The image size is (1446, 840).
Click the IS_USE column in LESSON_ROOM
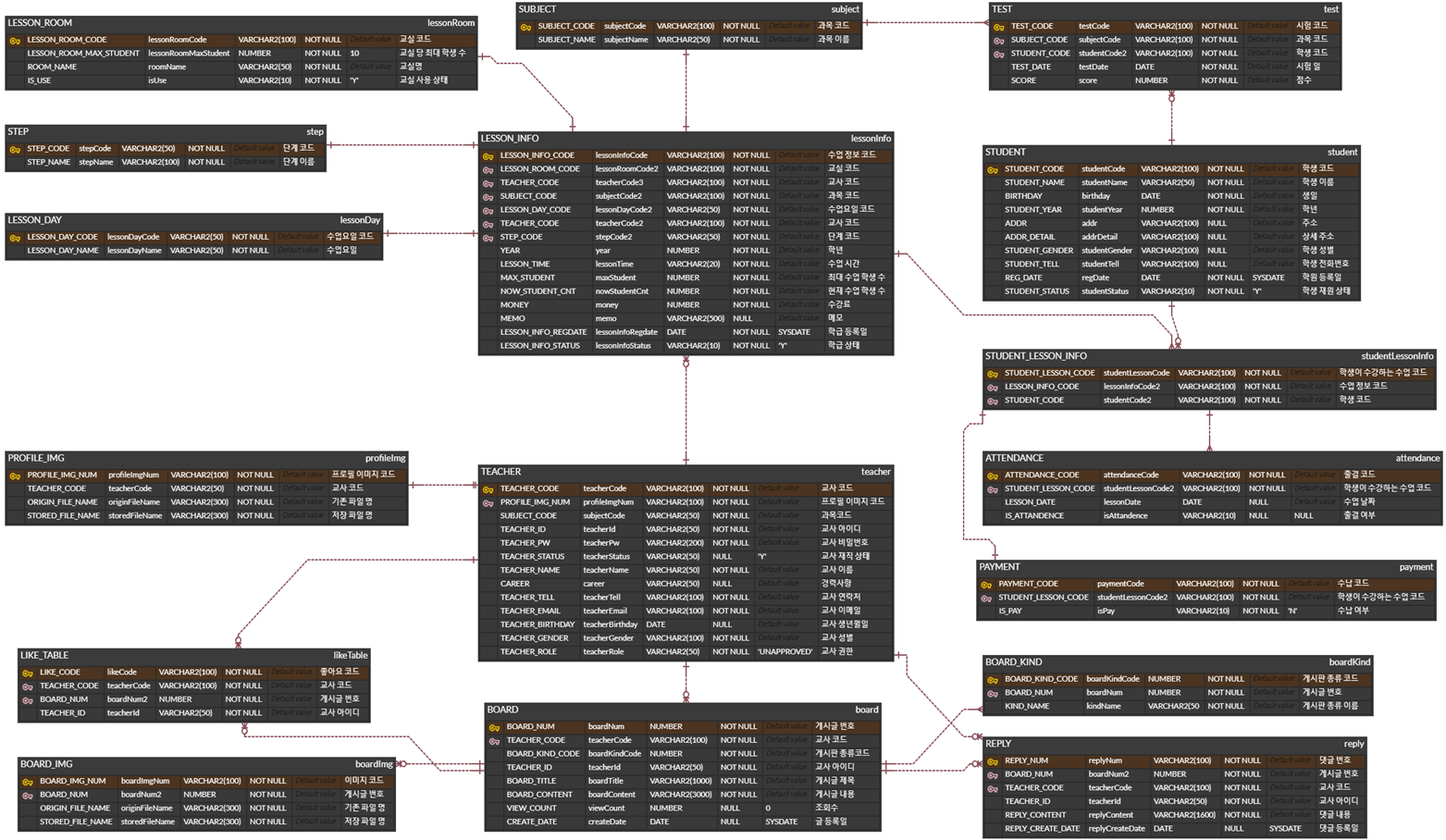[x=241, y=81]
